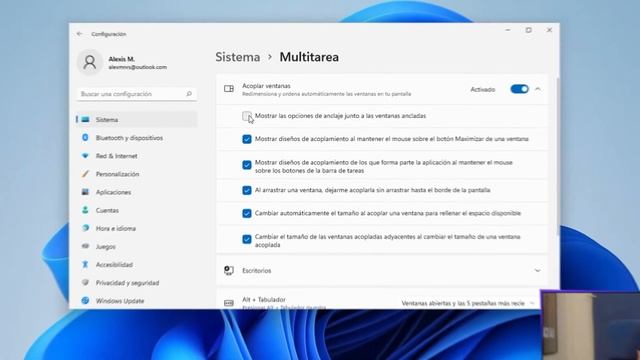Viewport: 640px width, 360px height.
Task: Expand the Escritorios section chevron
Action: [x=538, y=271]
